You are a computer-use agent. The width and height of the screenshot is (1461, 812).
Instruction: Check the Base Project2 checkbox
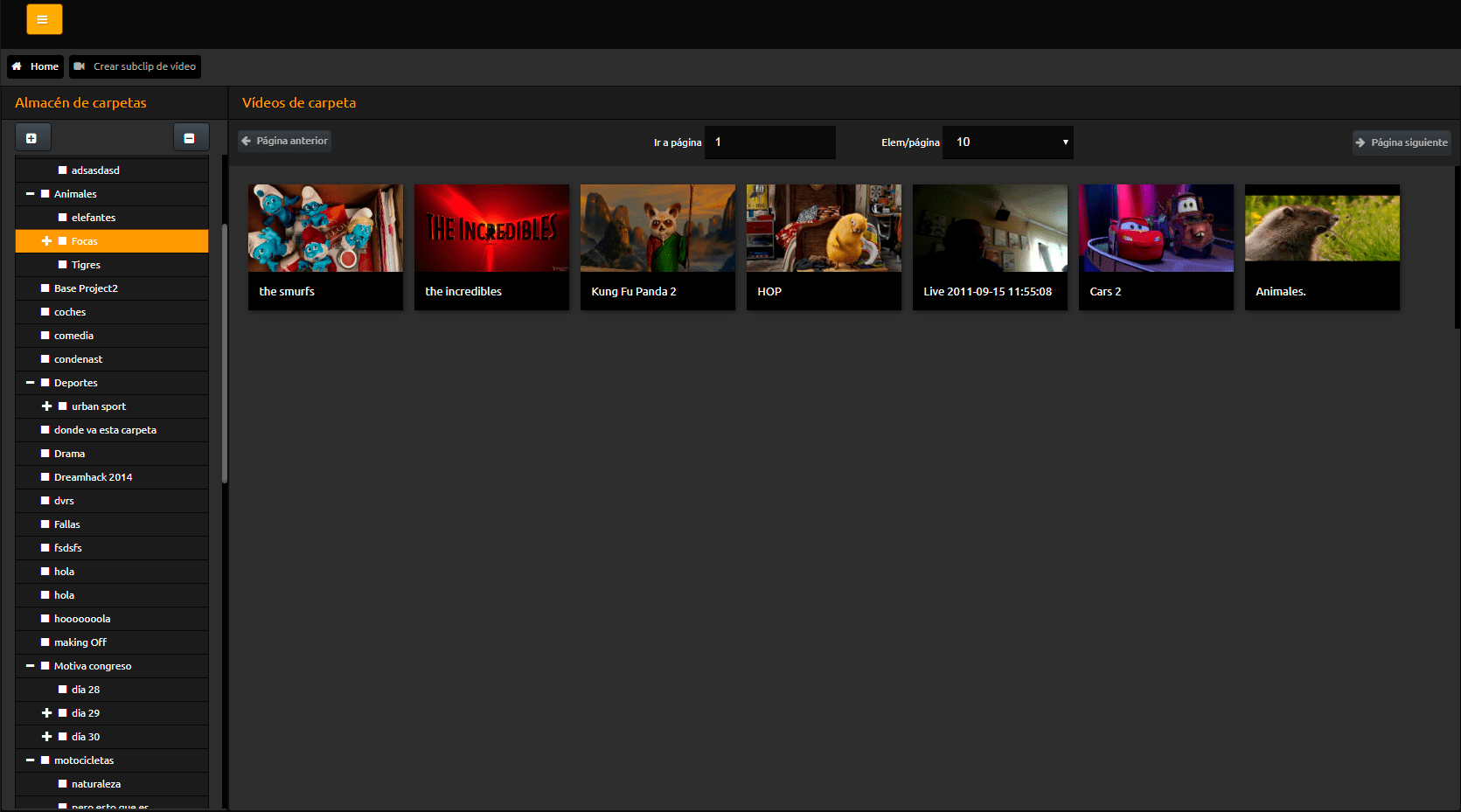(x=45, y=288)
